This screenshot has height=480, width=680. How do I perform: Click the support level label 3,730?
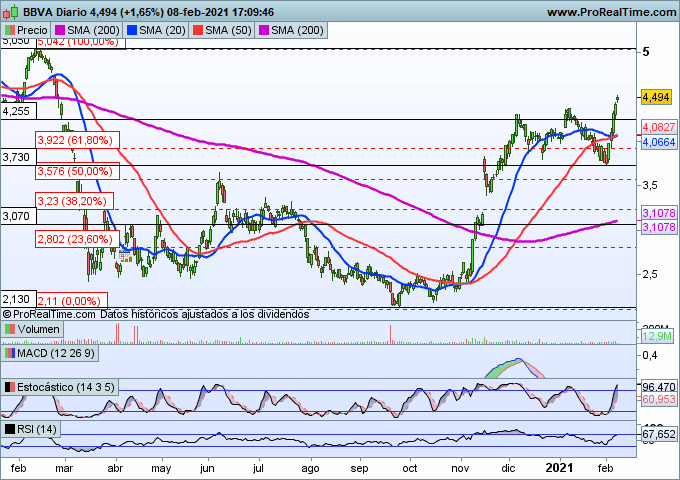pyautogui.click(x=19, y=157)
